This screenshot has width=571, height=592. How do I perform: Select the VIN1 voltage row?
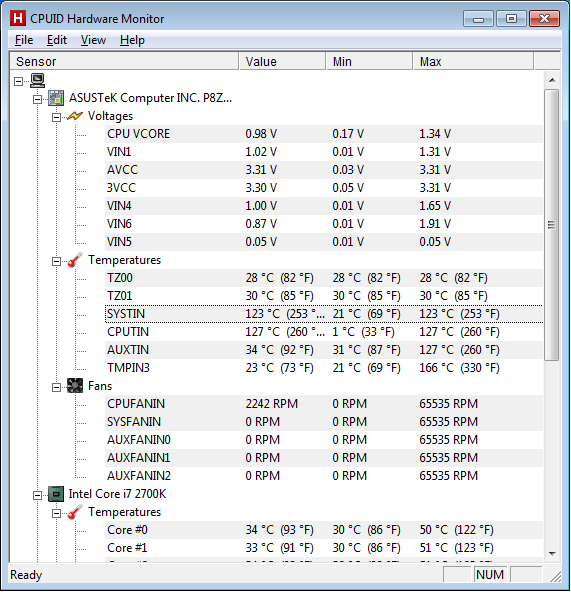coord(324,152)
